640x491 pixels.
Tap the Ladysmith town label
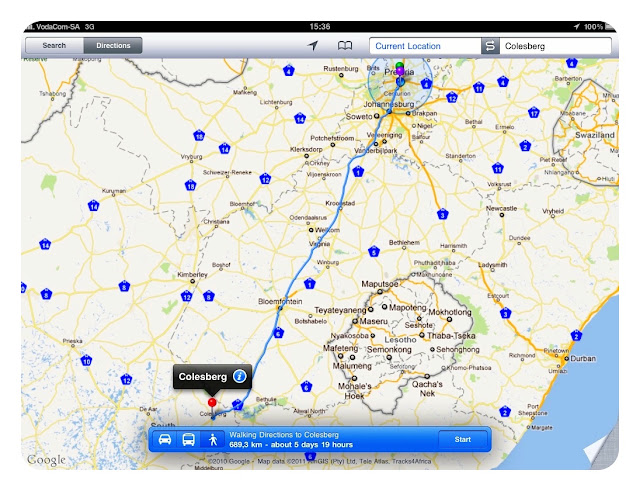492,265
